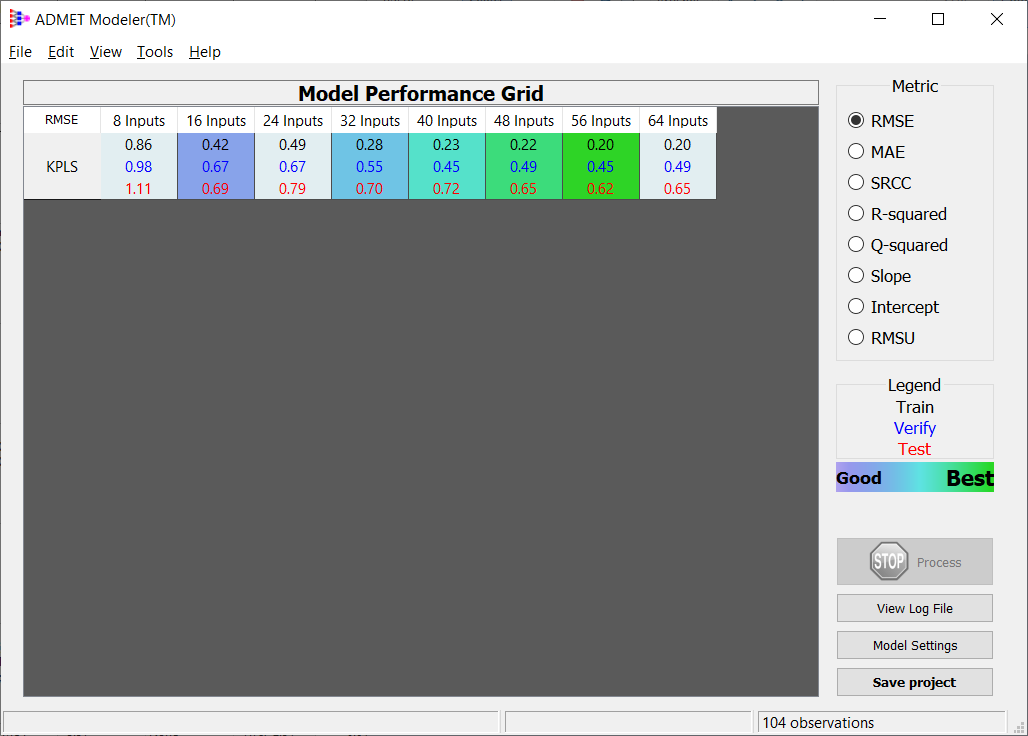Open Model Settings
Viewport: 1028px width, 736px height.
pyautogui.click(x=915, y=646)
